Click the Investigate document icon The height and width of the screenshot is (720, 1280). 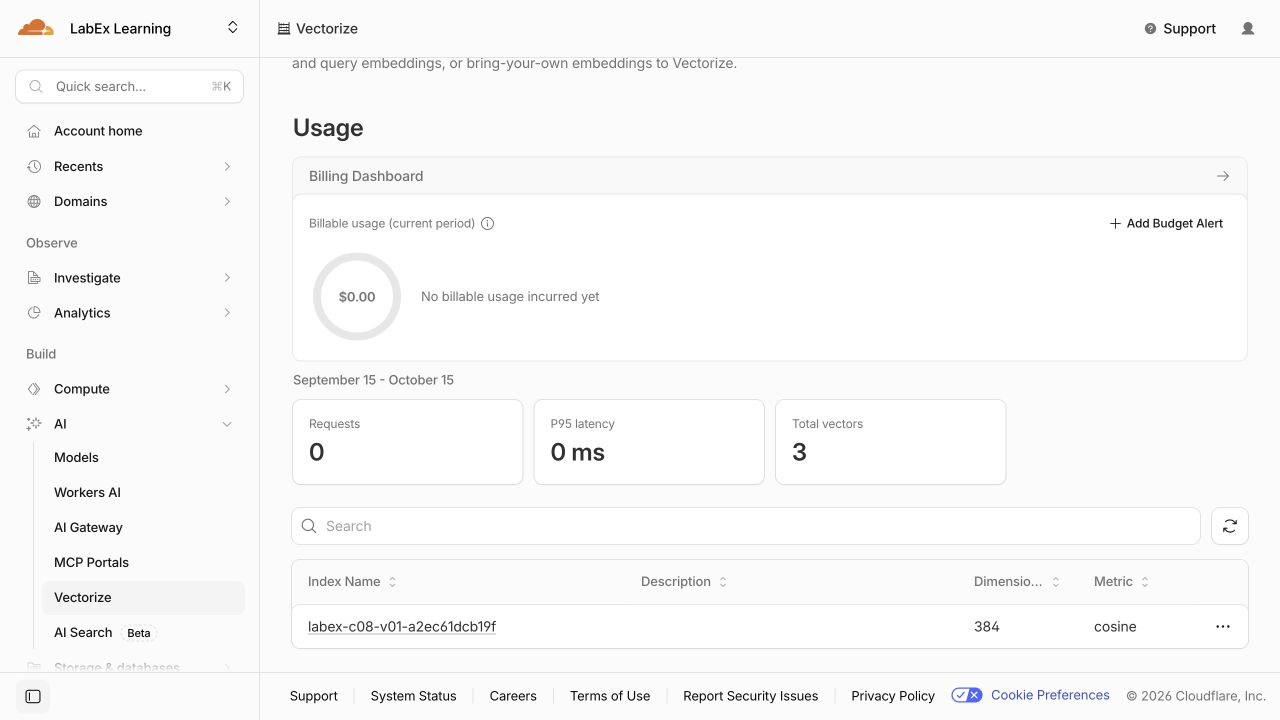coord(34,278)
